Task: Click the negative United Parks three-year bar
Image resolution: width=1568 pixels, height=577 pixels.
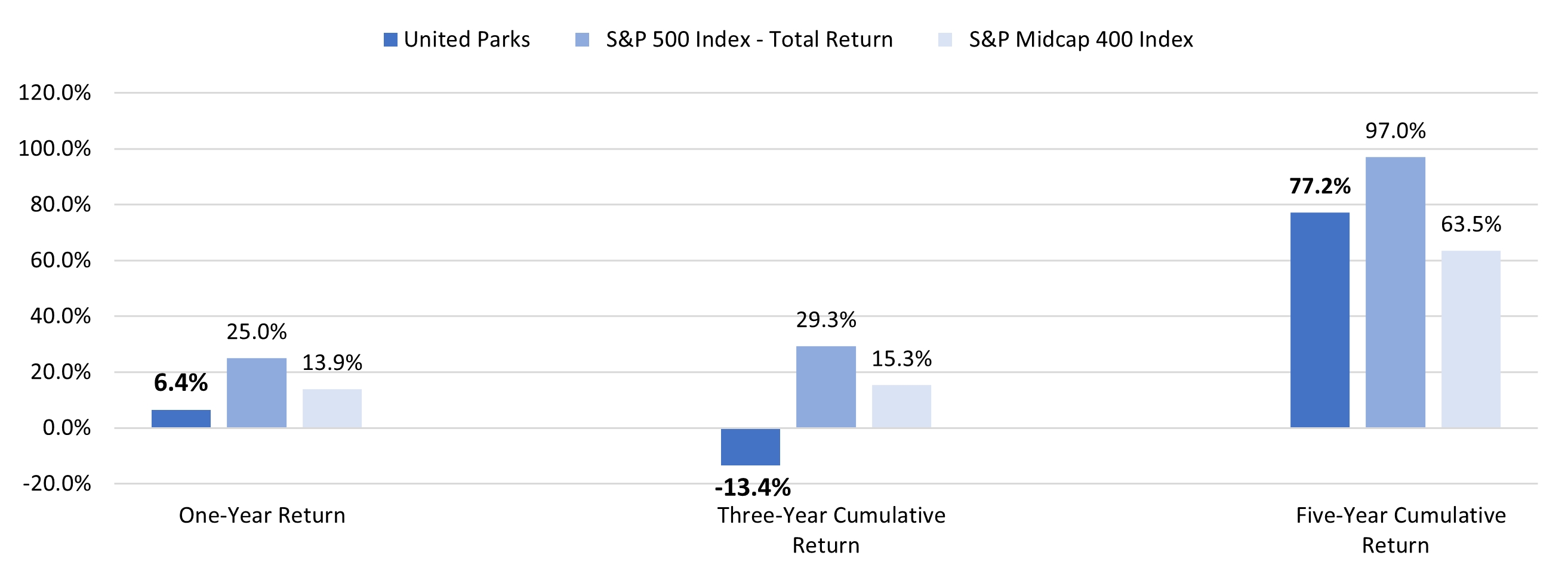Action: click(750, 447)
